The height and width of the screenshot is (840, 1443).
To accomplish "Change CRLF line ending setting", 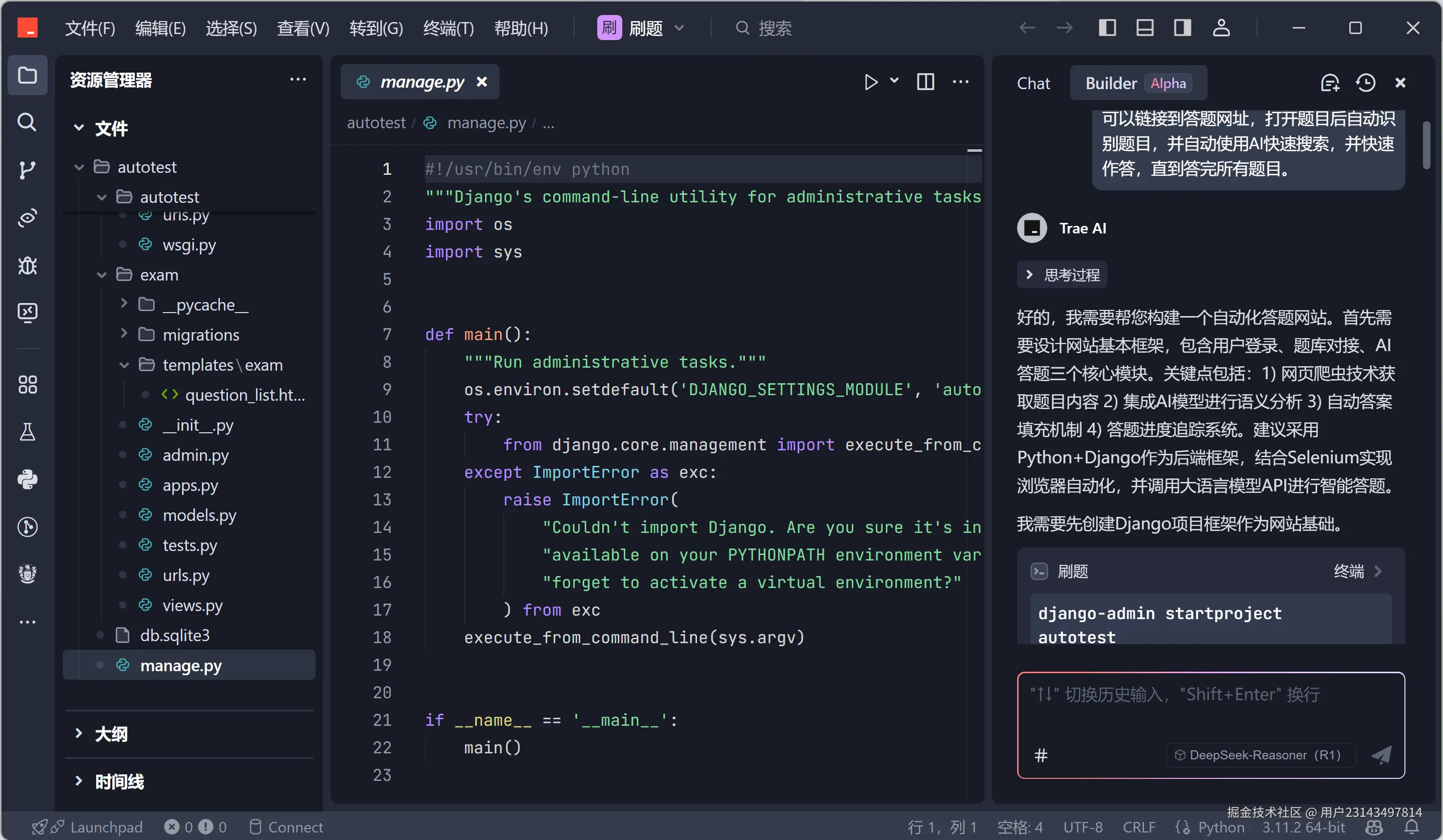I will click(1139, 827).
